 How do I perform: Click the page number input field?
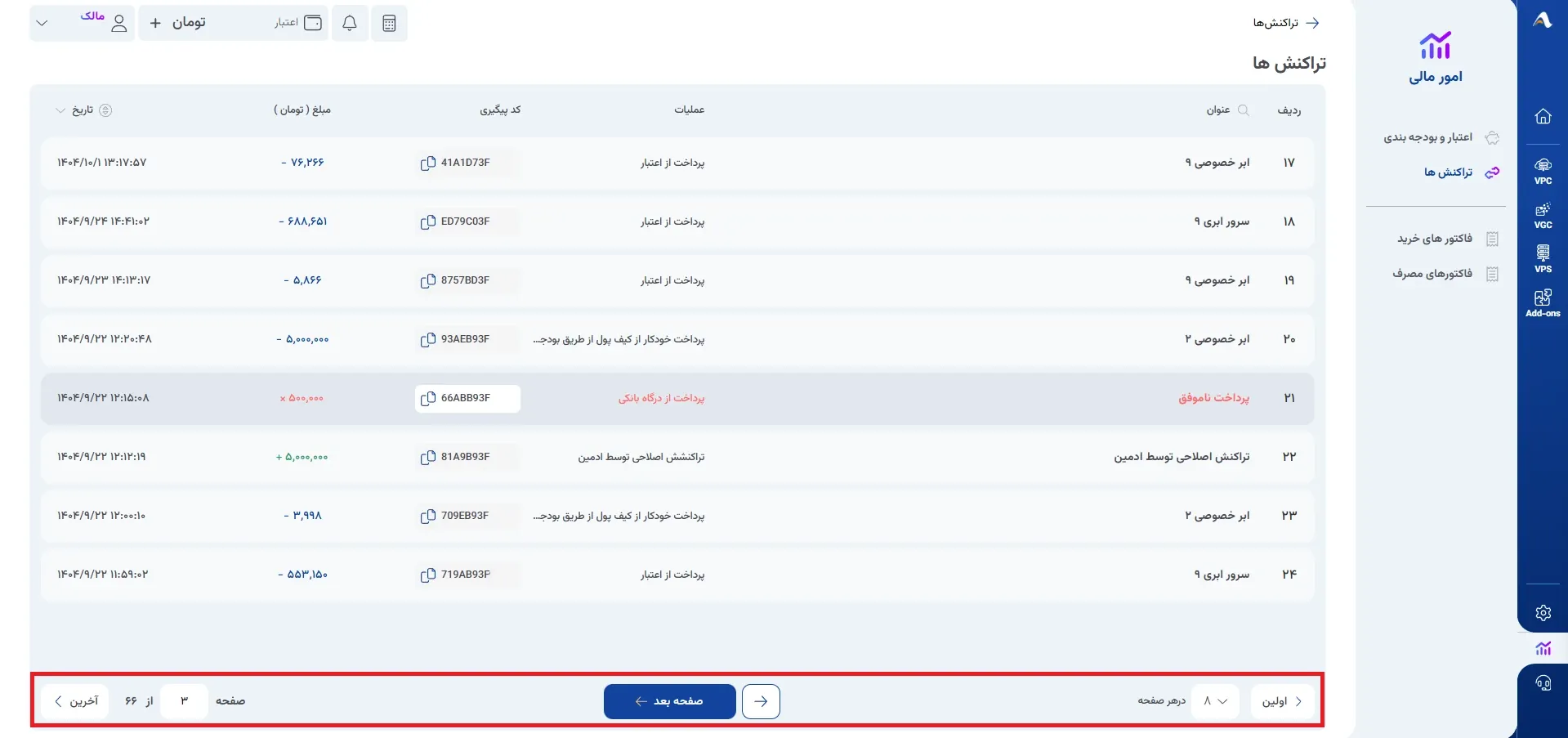pos(184,701)
